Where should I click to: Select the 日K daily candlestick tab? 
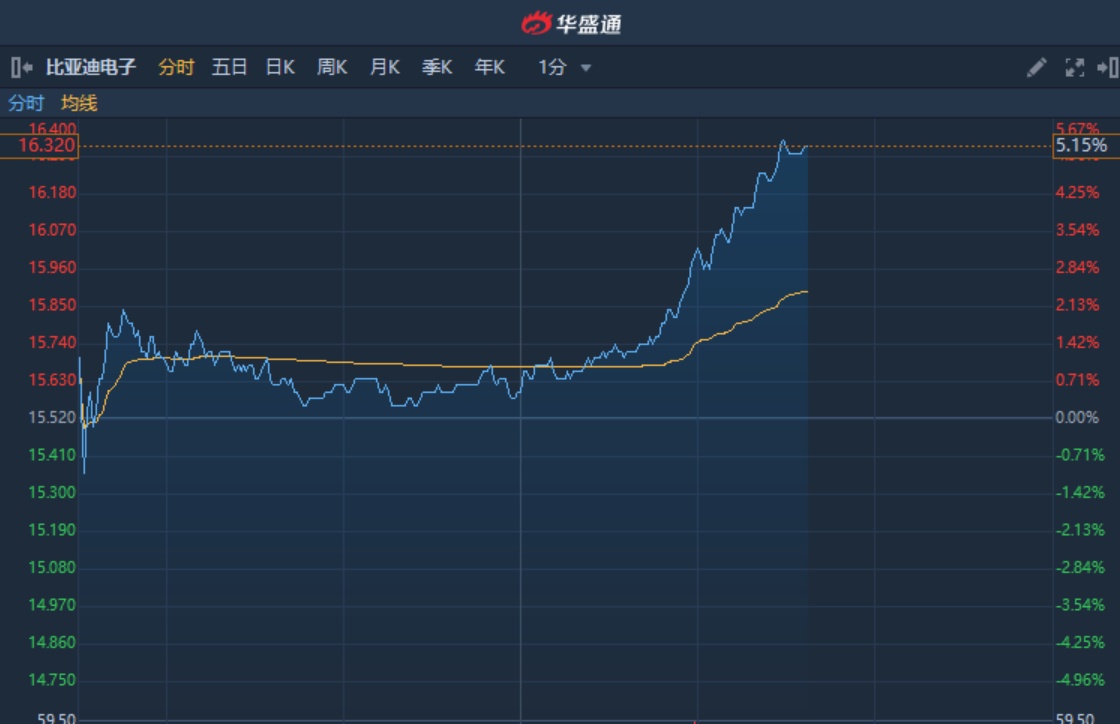click(x=280, y=68)
